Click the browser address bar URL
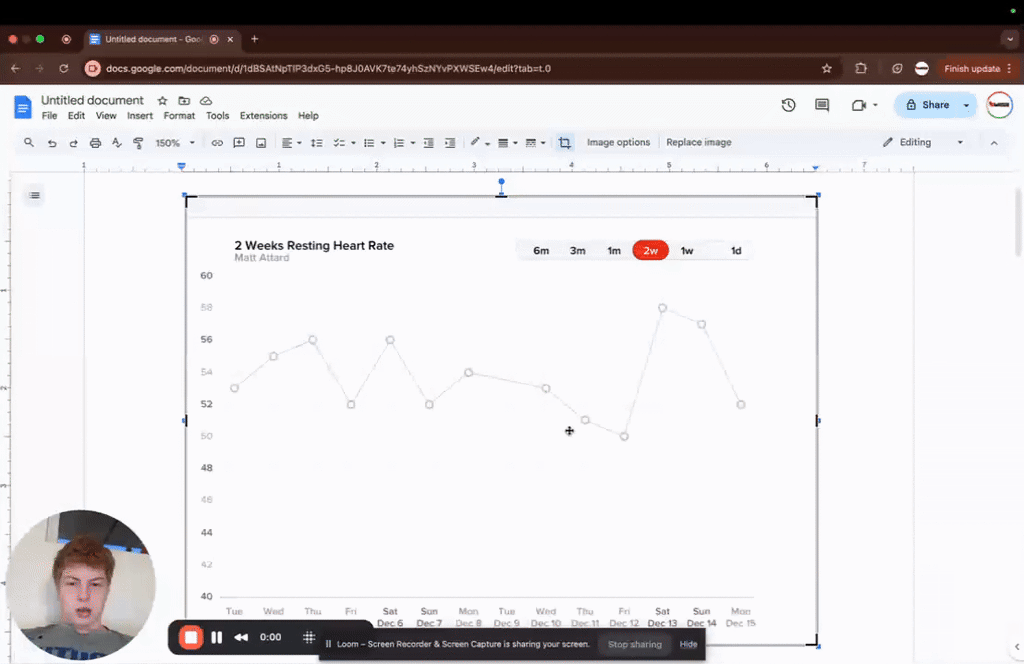 click(328, 69)
